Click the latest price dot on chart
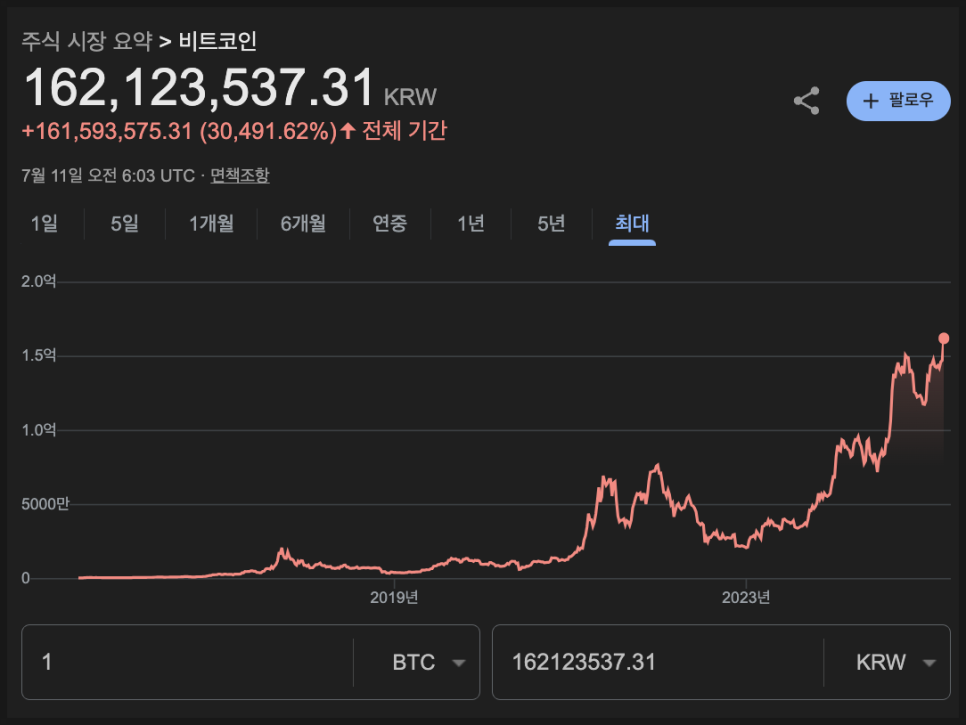 pyautogui.click(x=944, y=338)
